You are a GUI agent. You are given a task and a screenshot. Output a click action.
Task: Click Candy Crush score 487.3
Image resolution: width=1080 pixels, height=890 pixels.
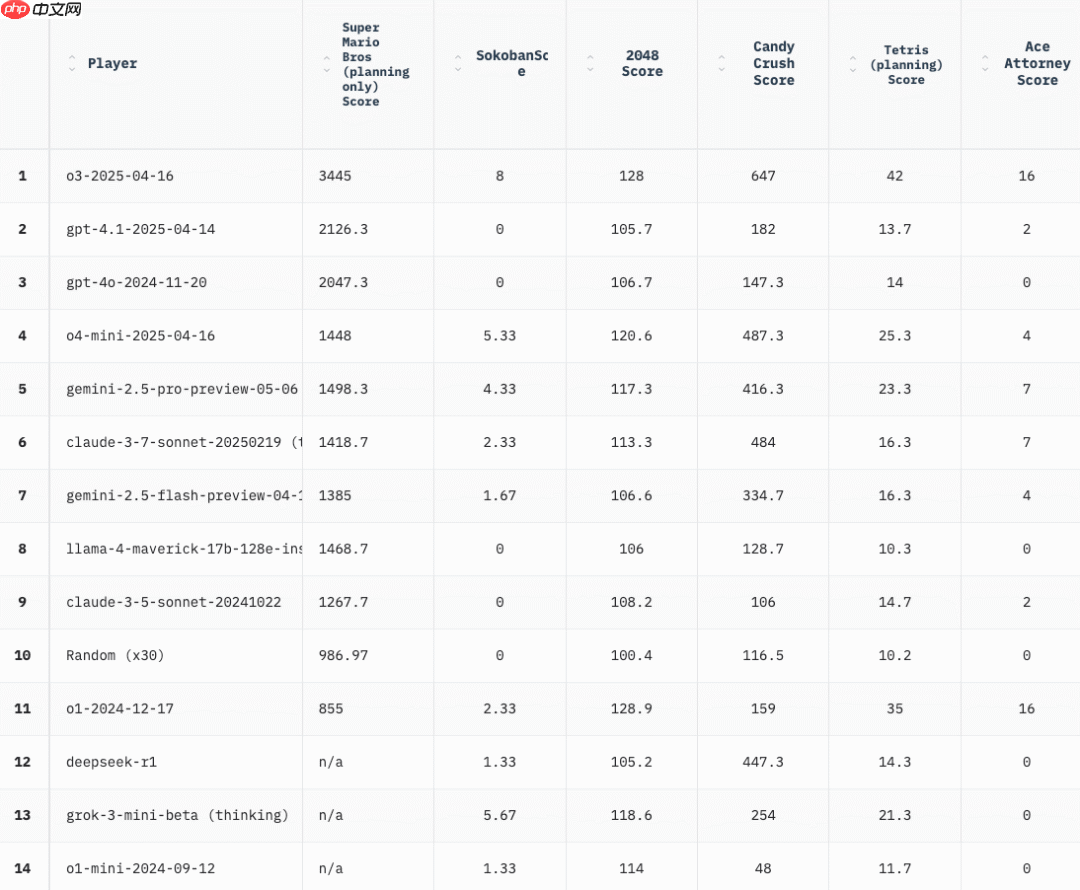[x=763, y=335]
